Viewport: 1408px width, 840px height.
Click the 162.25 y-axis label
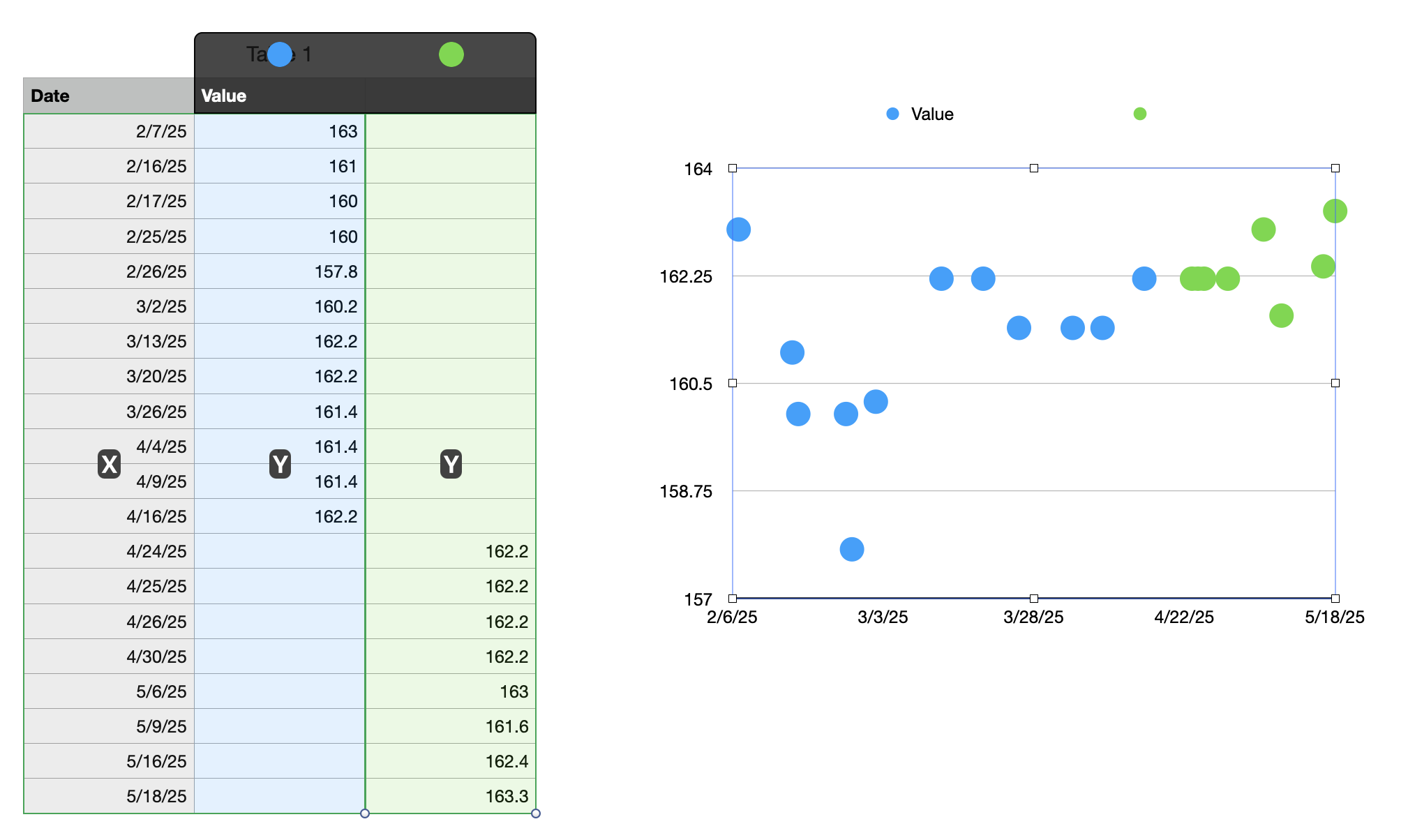pyautogui.click(x=686, y=277)
